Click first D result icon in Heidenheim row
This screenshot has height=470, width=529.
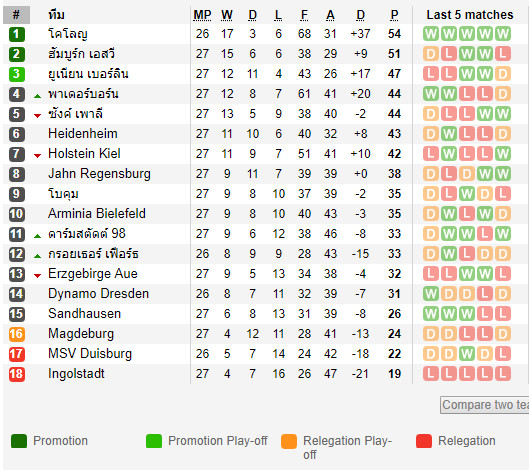[x=431, y=134]
